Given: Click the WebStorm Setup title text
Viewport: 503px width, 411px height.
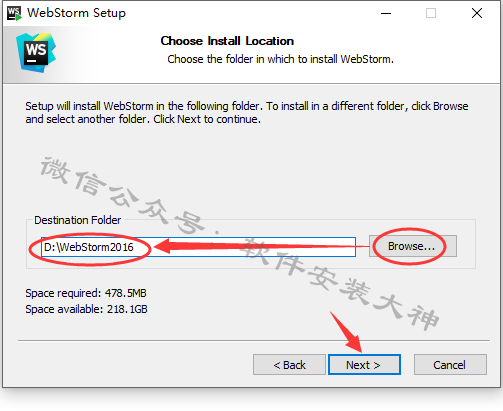Looking at the screenshot, I should 76,13.
